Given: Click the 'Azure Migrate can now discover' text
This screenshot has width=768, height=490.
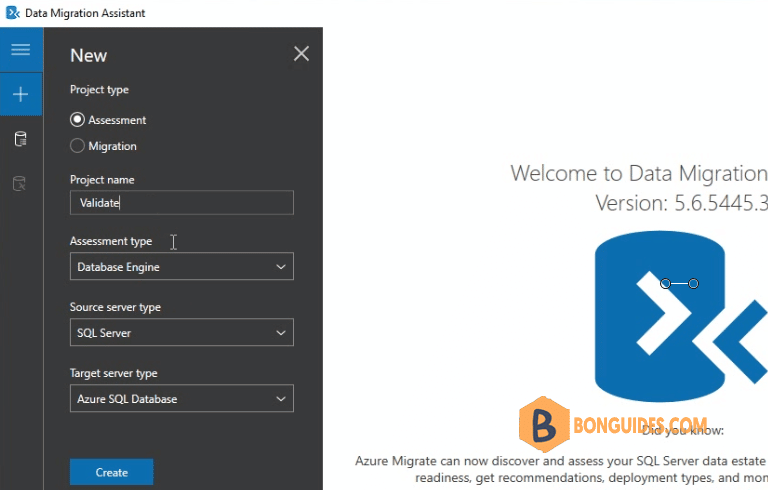Looking at the screenshot, I should tap(560, 461).
